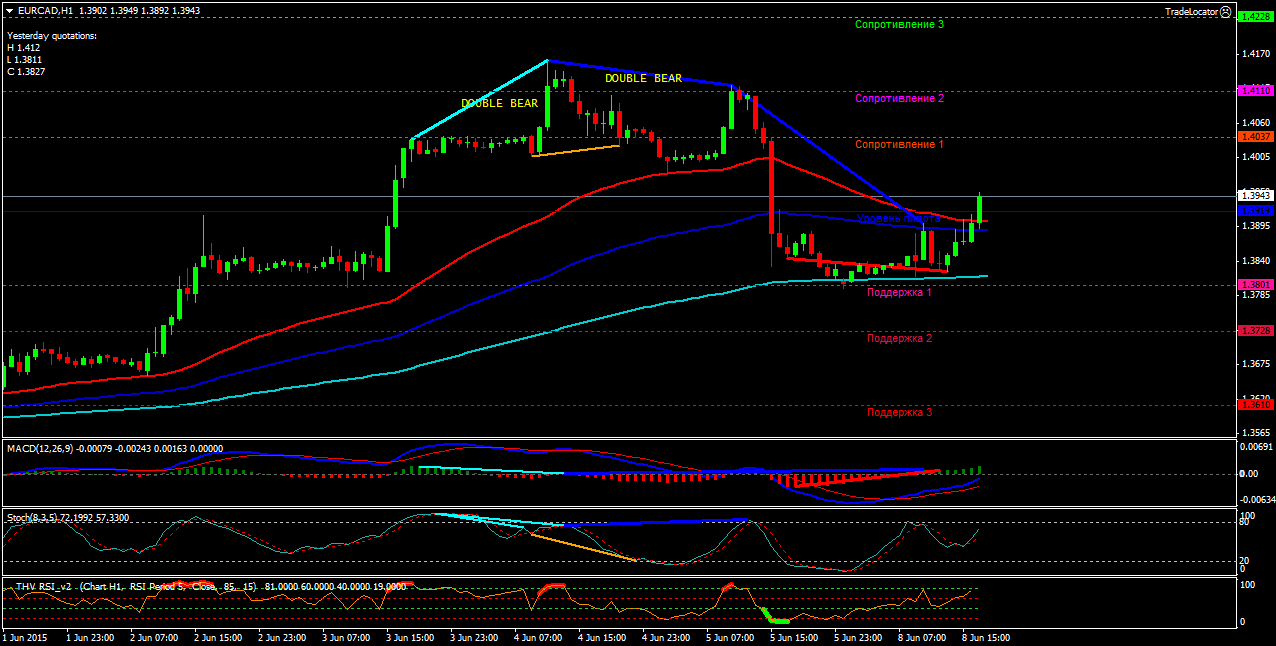The height and width of the screenshot is (646, 1276).
Task: Select the 'Сопротивление 2' resistance label
Action: [900, 98]
